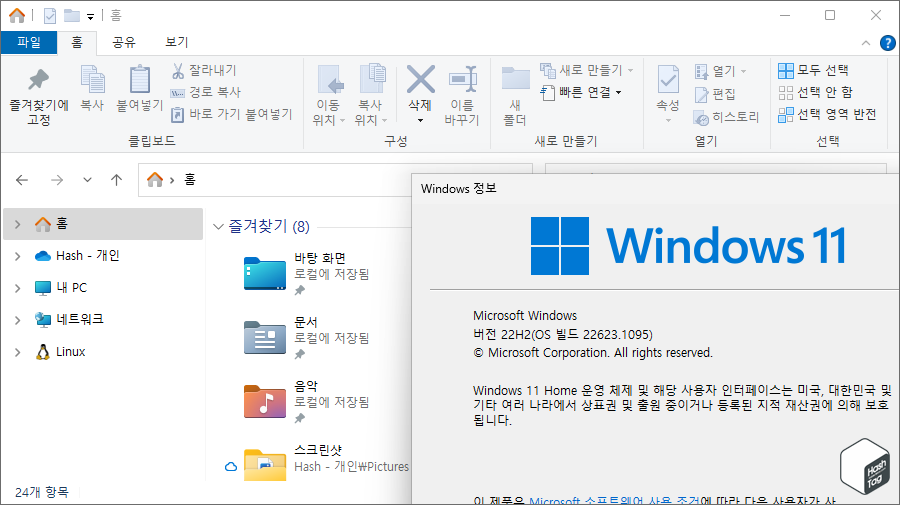Click 선택 영역 반전 (Invert selection)
Image resolution: width=900 pixels, height=505 pixels.
point(827,115)
